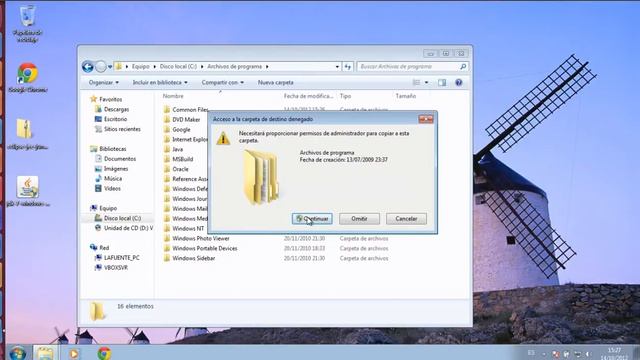
Task: Open the Windows Start menu
Action: click(x=17, y=353)
